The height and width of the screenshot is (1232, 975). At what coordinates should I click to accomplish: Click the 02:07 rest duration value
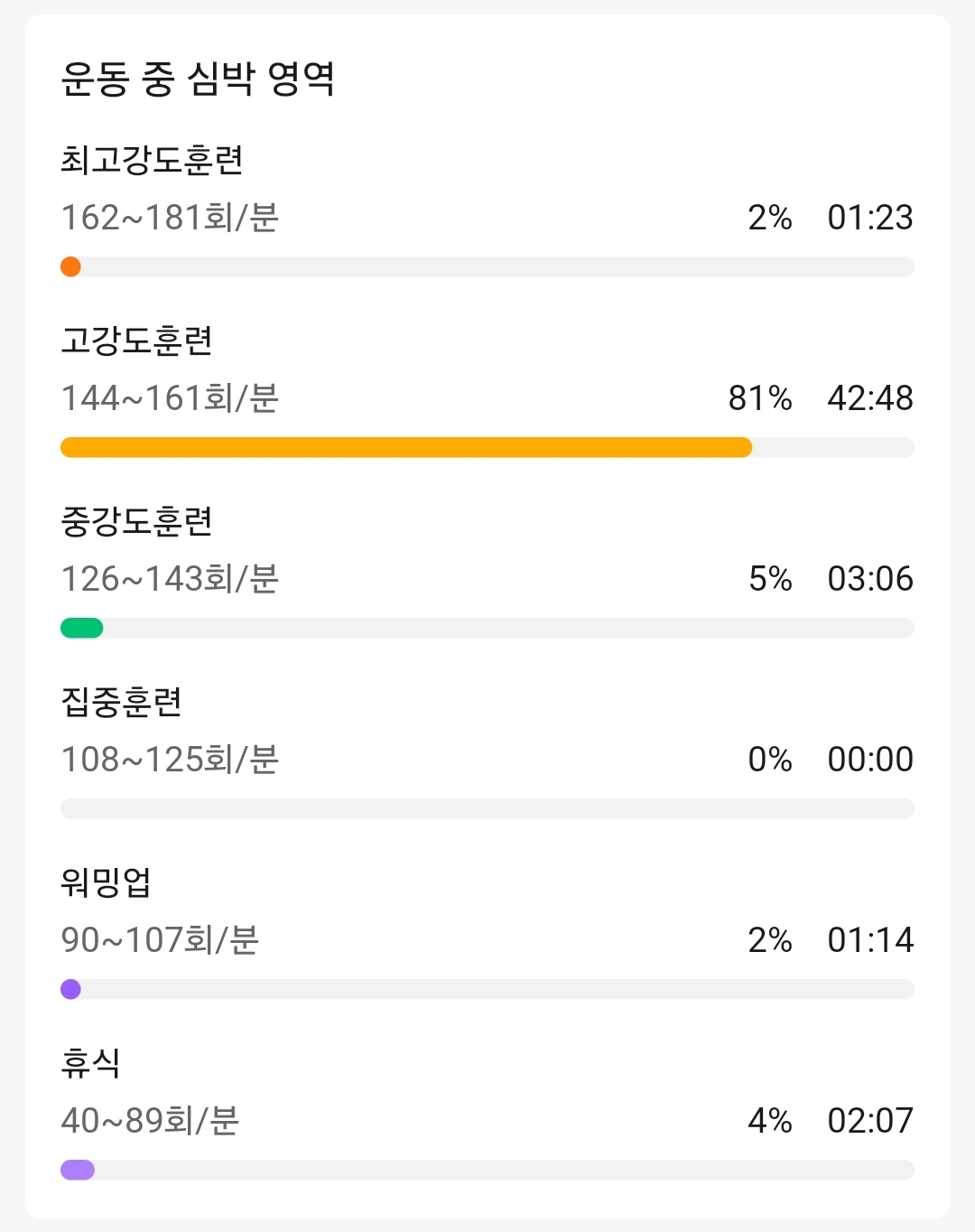(870, 1121)
